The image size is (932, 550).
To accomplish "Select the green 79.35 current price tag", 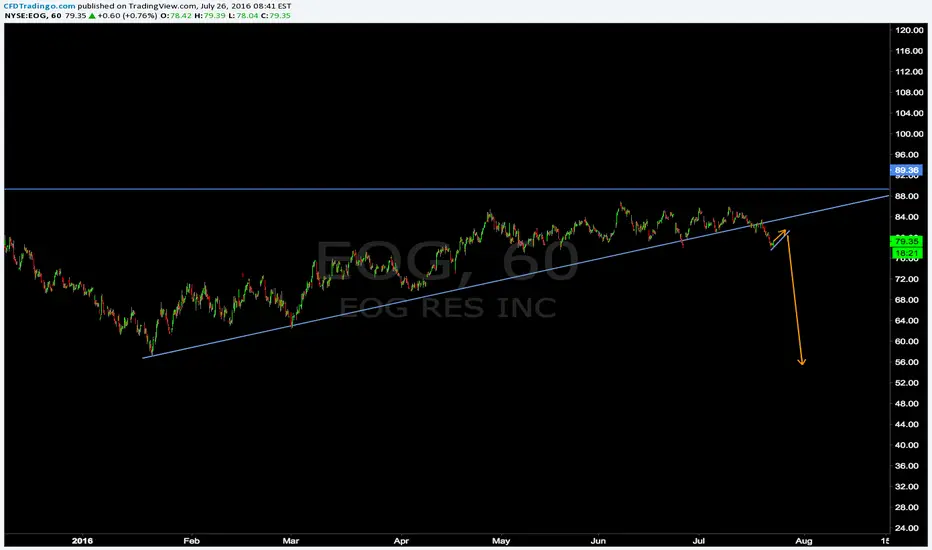I will tap(906, 241).
